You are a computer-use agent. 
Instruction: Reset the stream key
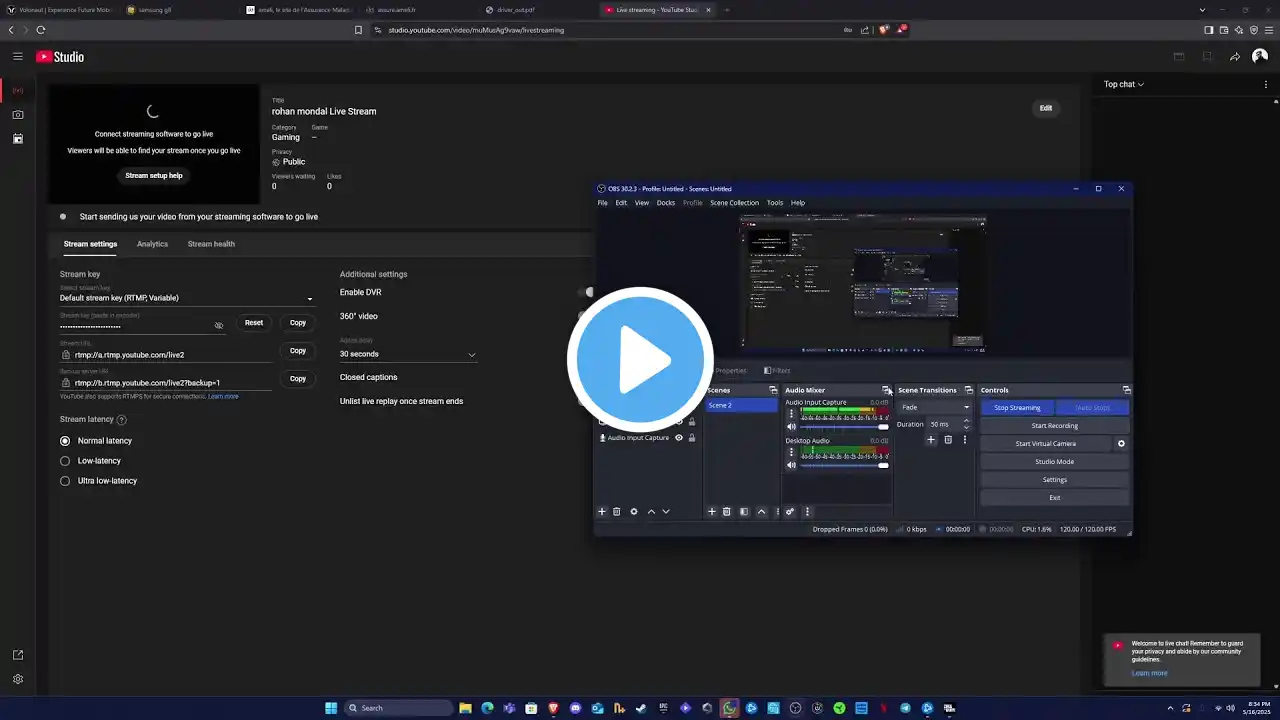[254, 323]
